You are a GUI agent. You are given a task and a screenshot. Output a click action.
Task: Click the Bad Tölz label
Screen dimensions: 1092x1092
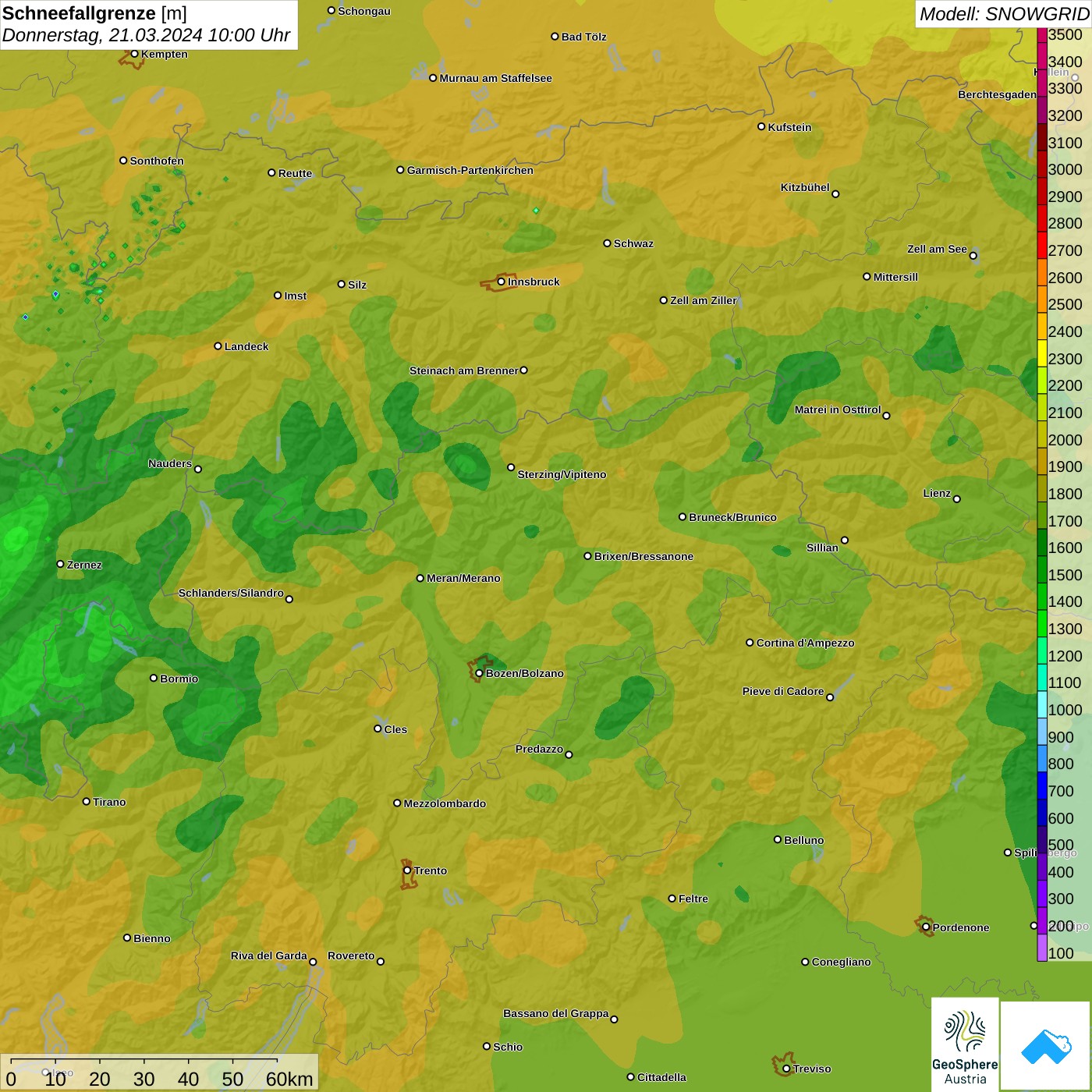click(x=583, y=37)
